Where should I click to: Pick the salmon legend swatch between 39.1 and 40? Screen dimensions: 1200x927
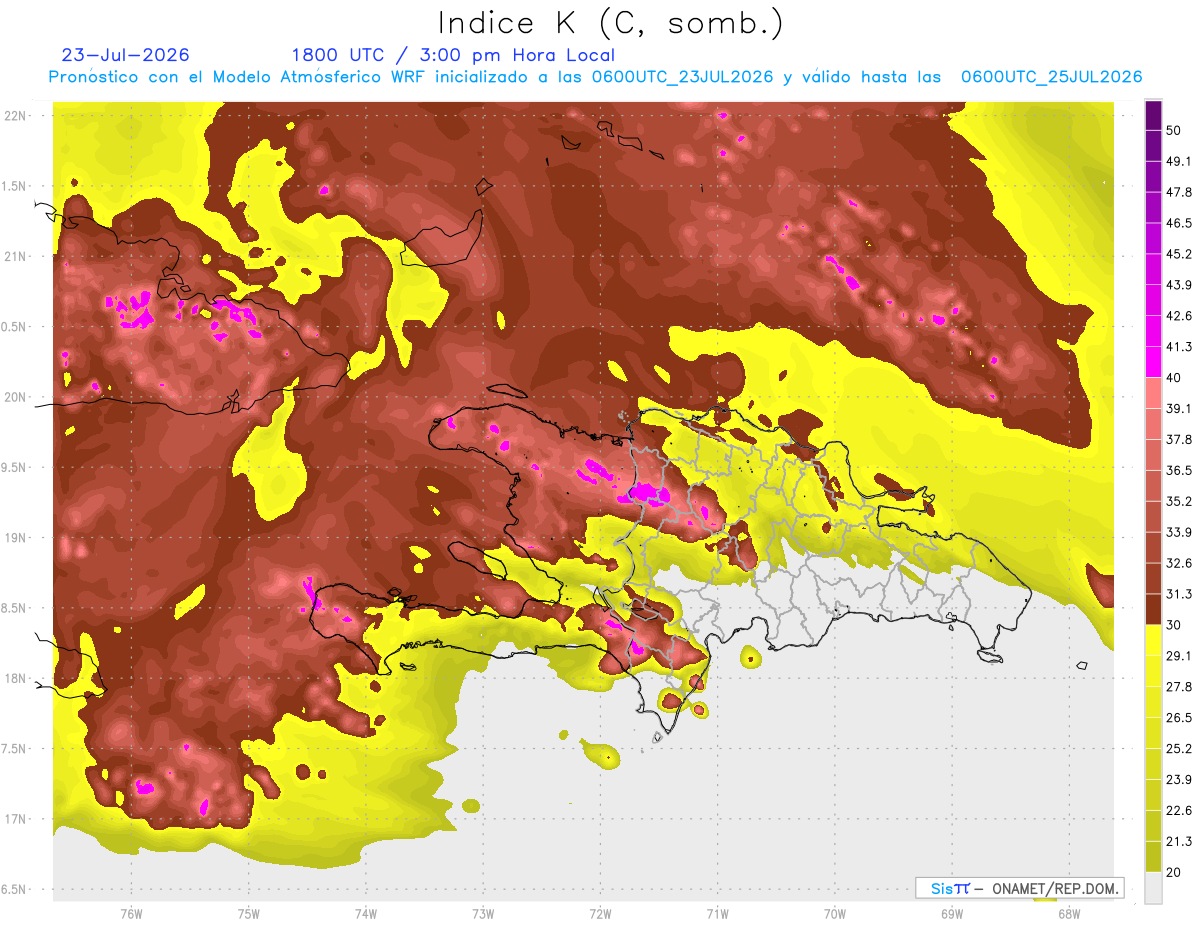[x=1153, y=393]
